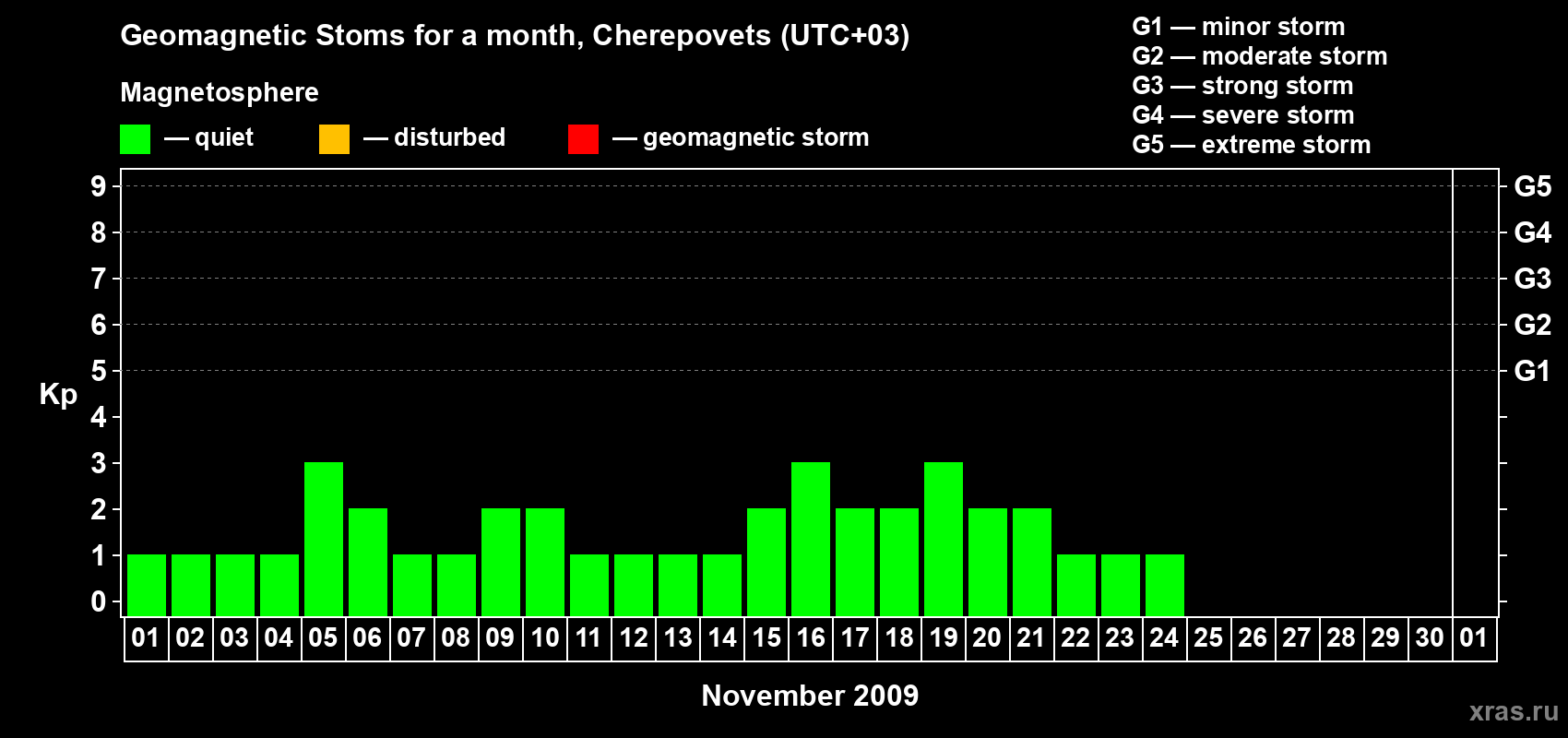Click the G1 label on right axis
The height and width of the screenshot is (738, 1568).
pyautogui.click(x=1533, y=371)
